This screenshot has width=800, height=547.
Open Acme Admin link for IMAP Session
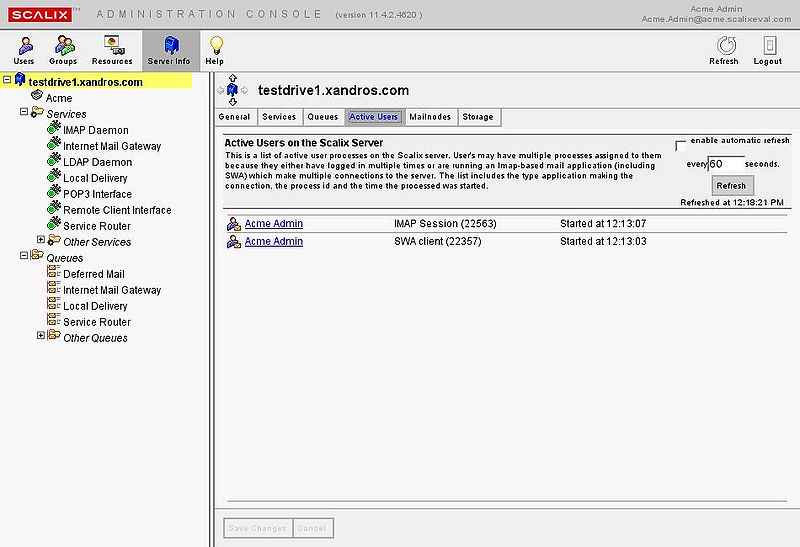coord(273,224)
